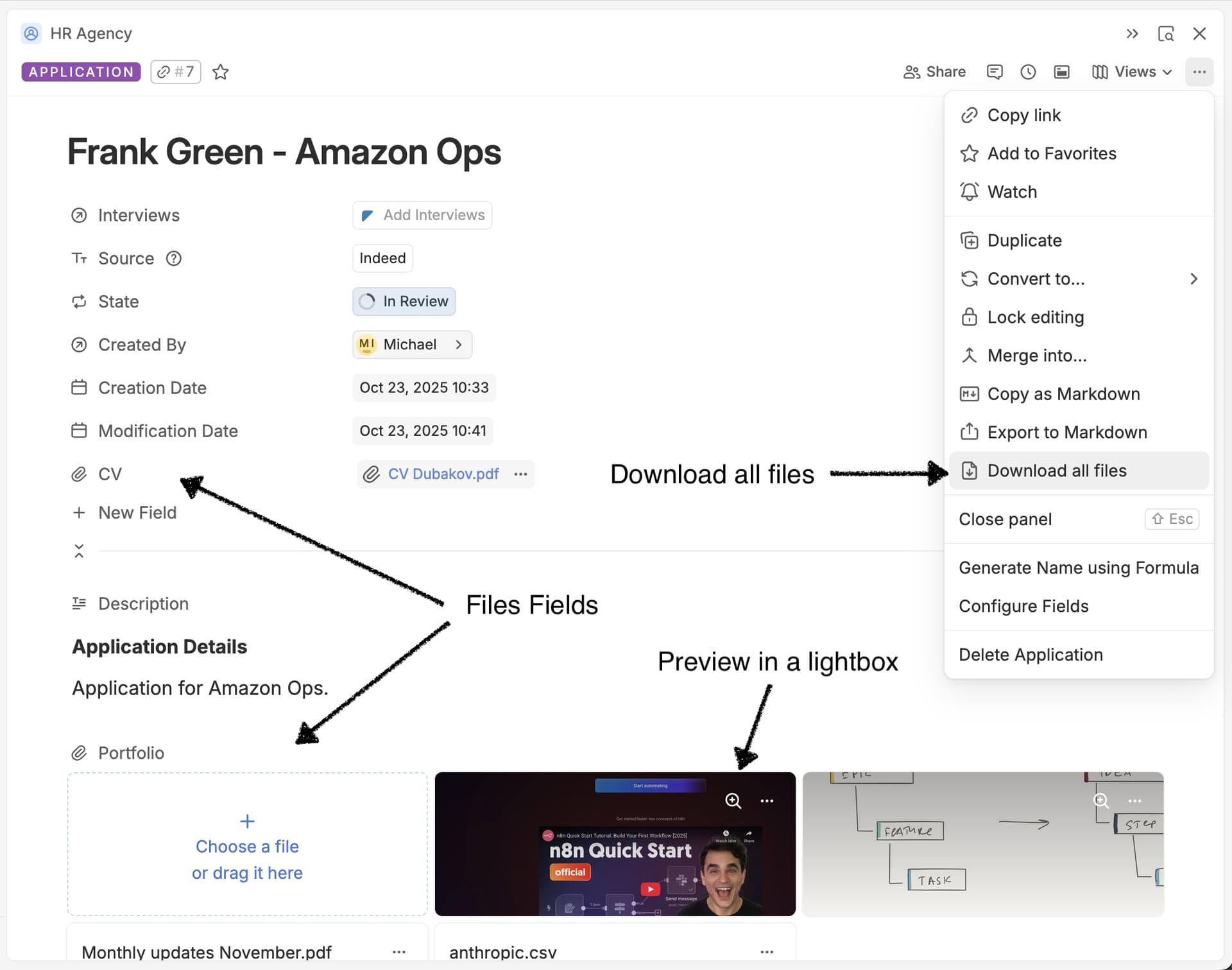Screen dimensions: 1232x970
Task: Open find-in-page with the search icon
Action: tap(1167, 33)
